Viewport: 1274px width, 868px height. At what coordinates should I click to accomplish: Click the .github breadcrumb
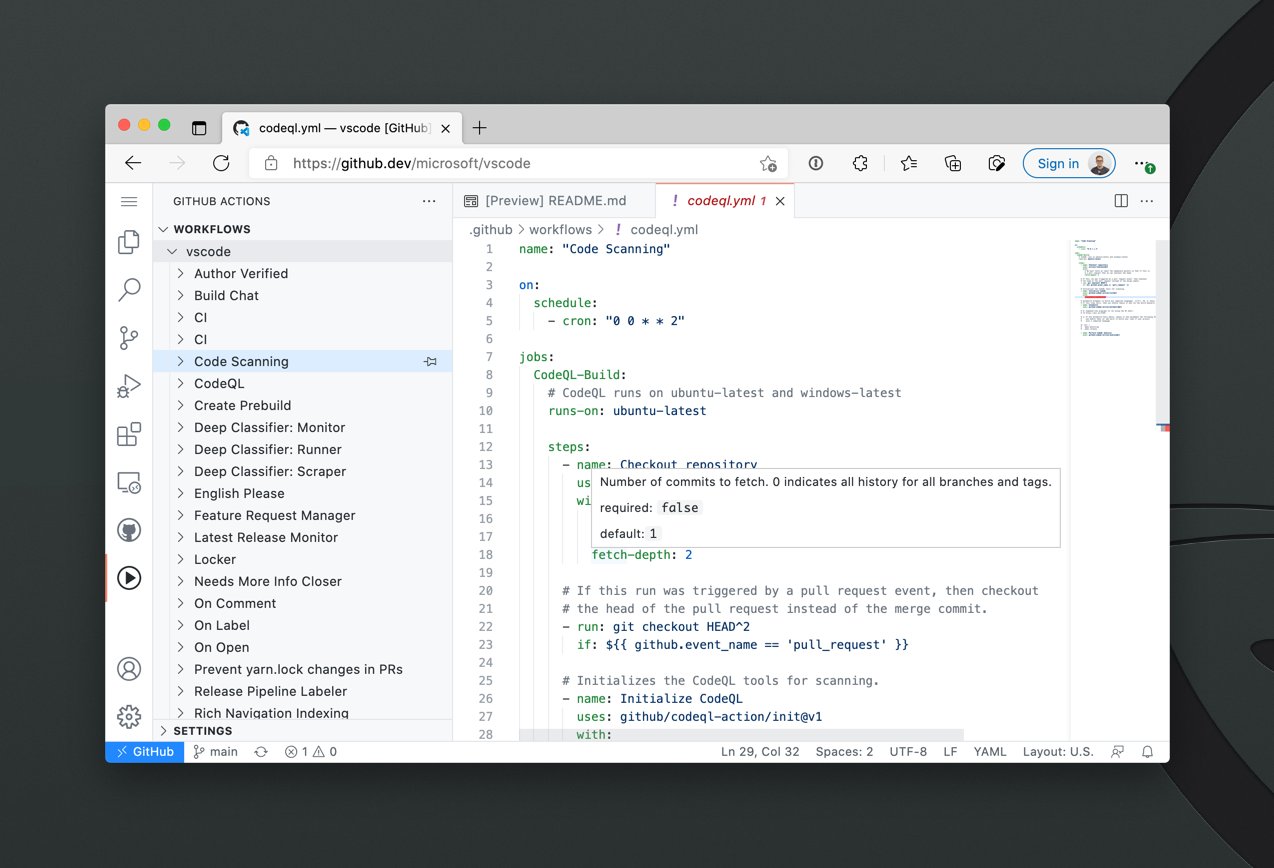(x=491, y=230)
